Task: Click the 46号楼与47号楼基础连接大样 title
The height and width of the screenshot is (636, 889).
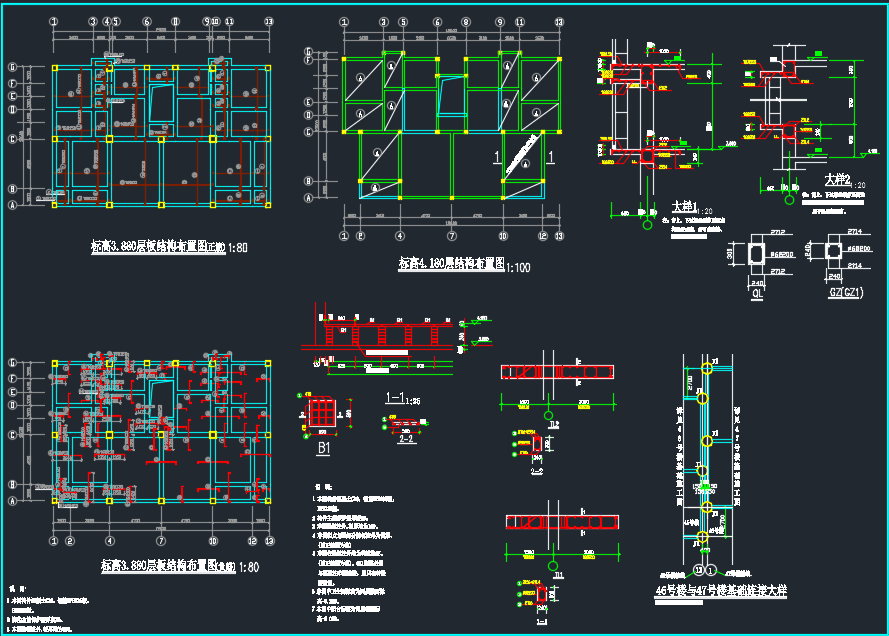Action: point(721,590)
